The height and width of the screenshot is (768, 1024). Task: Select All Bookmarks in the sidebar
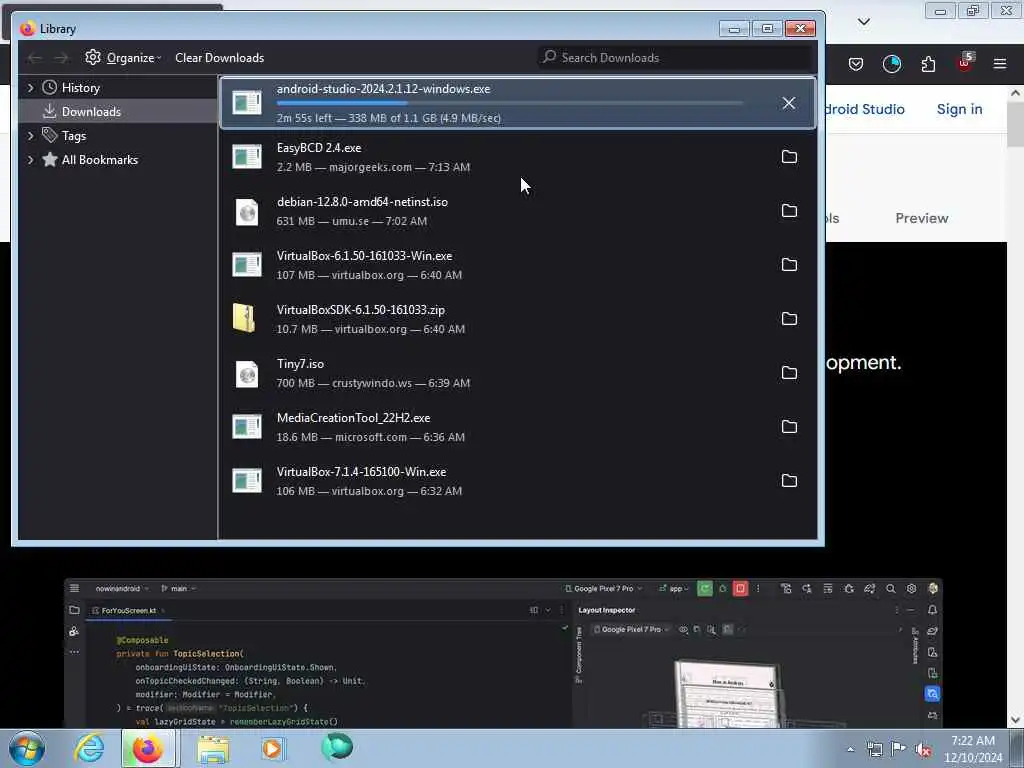pos(99,160)
